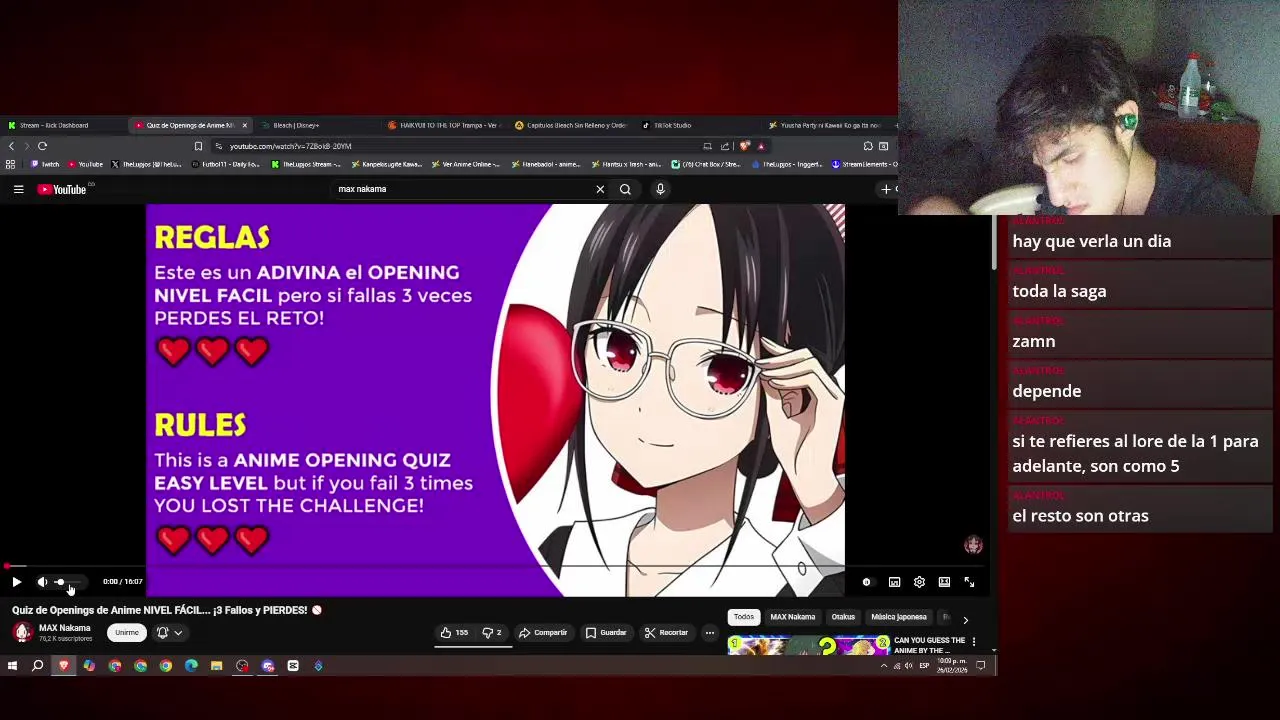Close the Quiz de Openings tab
This screenshot has width=1280, height=720.
coord(244,125)
